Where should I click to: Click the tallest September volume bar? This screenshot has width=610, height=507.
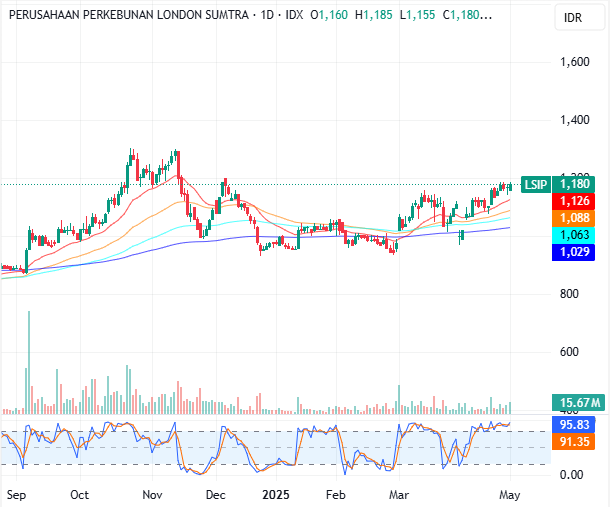pyautogui.click(x=29, y=362)
